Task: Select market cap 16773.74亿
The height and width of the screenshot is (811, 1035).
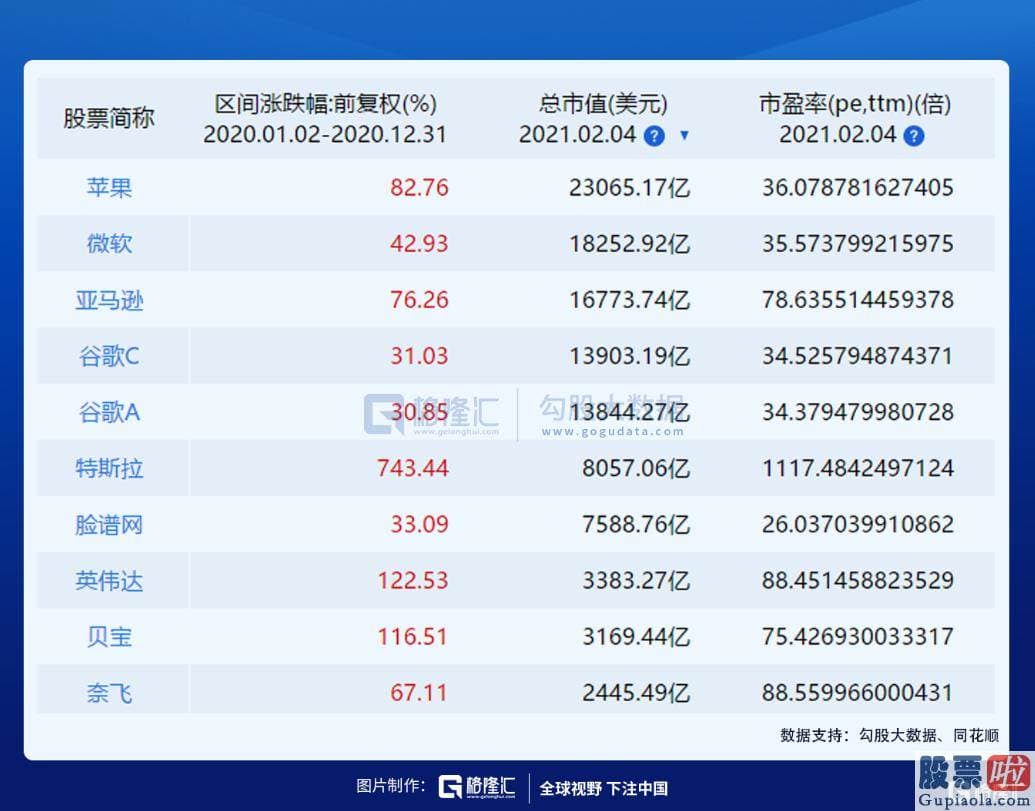Action: [630, 300]
